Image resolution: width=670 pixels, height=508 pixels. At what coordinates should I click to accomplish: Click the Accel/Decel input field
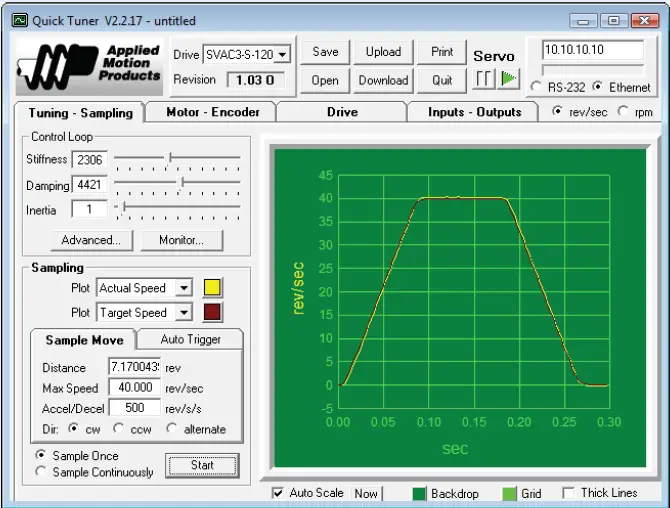pyautogui.click(x=135, y=408)
